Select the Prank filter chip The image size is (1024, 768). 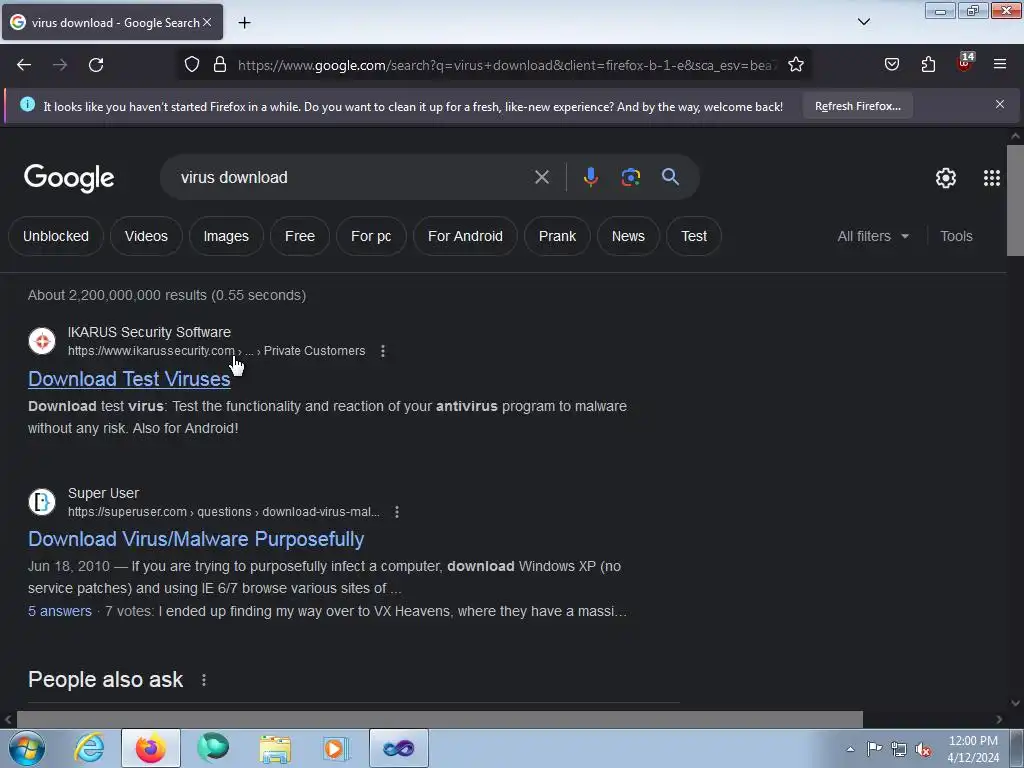557,236
